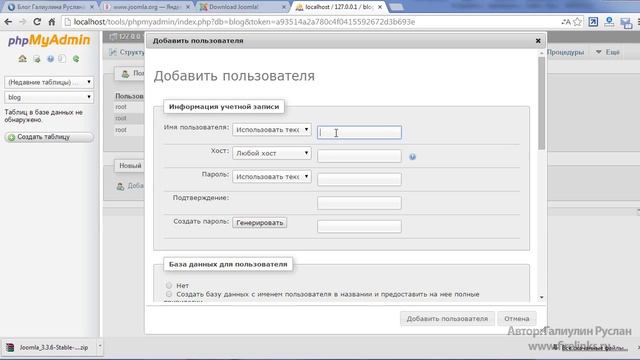Viewport: 640px width, 360px height.
Task: Click the Генерировать password button
Action: 260,223
